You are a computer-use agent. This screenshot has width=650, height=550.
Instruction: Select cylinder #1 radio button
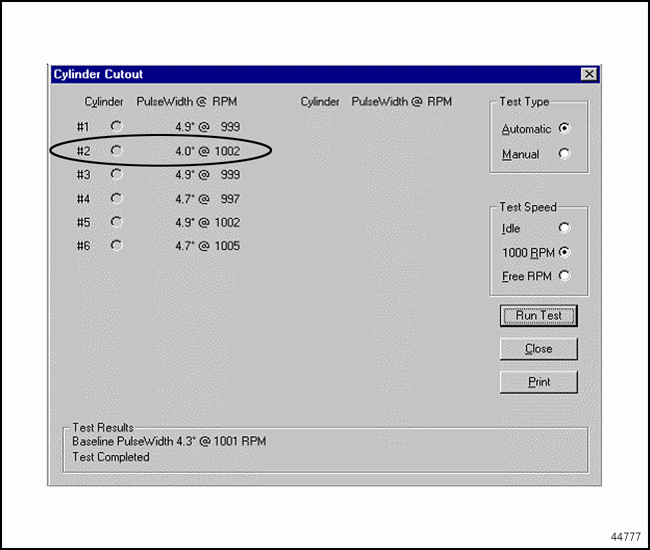pos(117,126)
